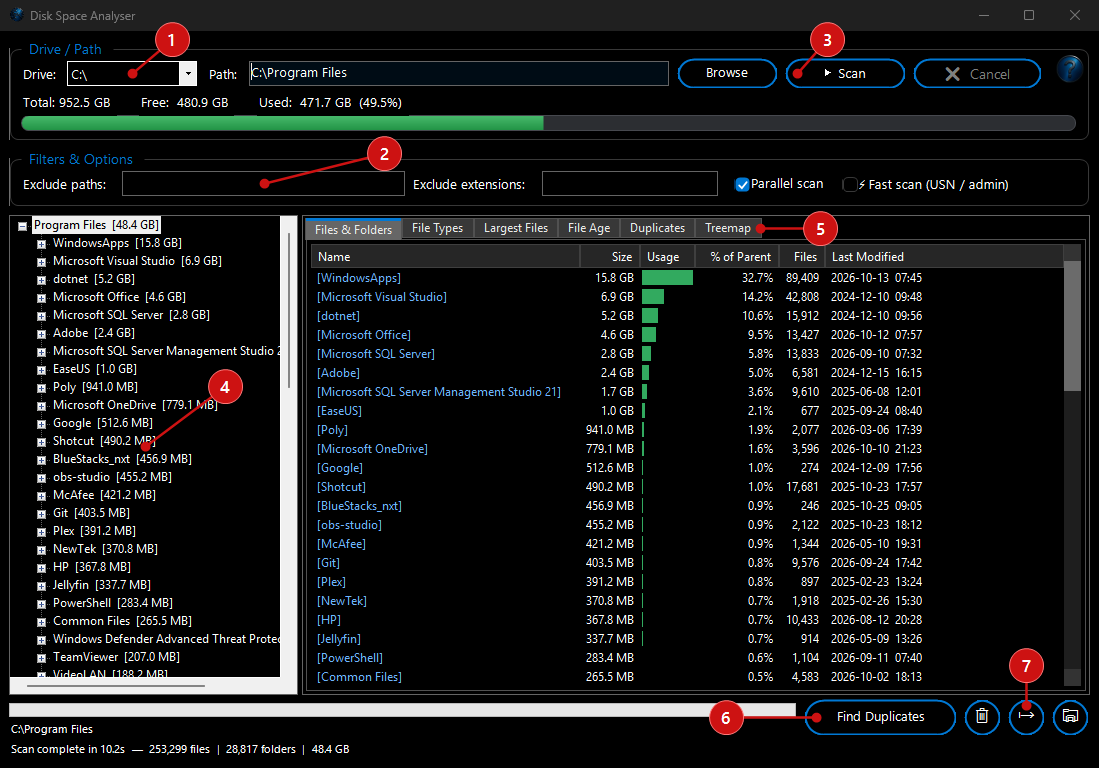Select the [BlueStacks_nxt] list row

(x=687, y=505)
